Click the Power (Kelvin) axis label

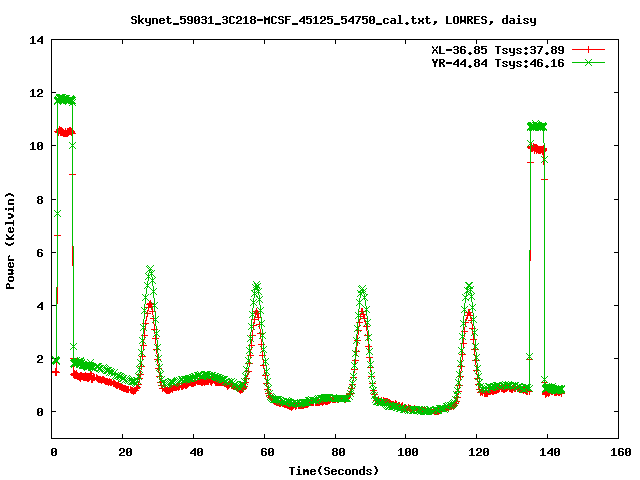tap(10, 241)
